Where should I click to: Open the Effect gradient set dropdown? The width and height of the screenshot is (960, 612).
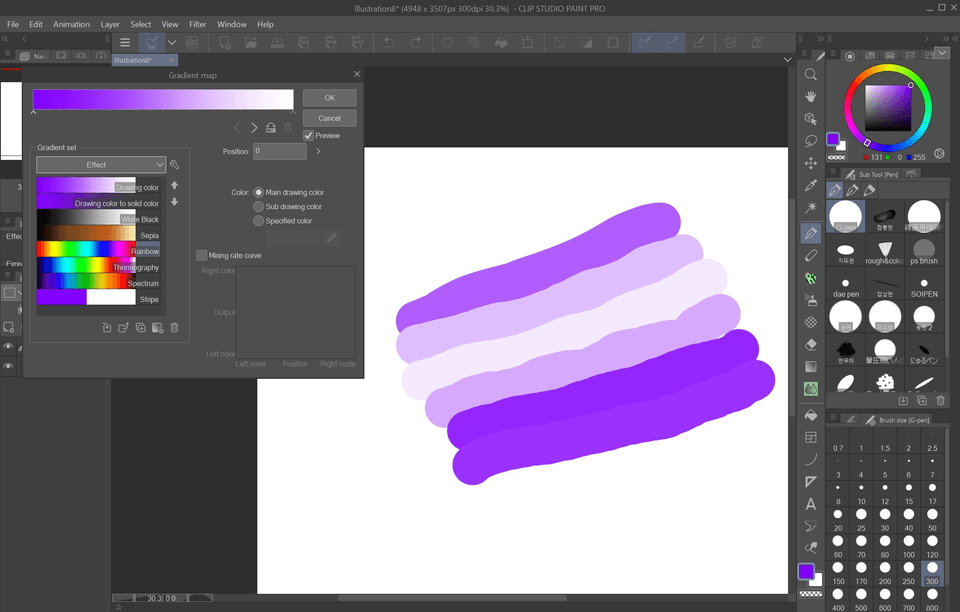101,165
